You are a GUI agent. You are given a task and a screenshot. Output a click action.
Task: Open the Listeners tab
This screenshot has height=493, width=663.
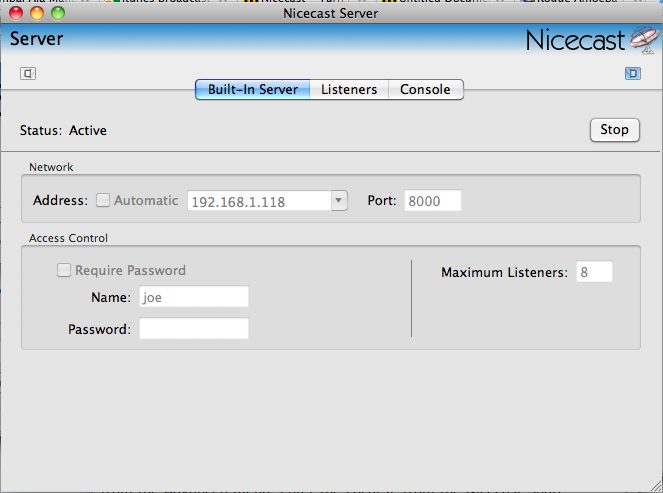(349, 90)
